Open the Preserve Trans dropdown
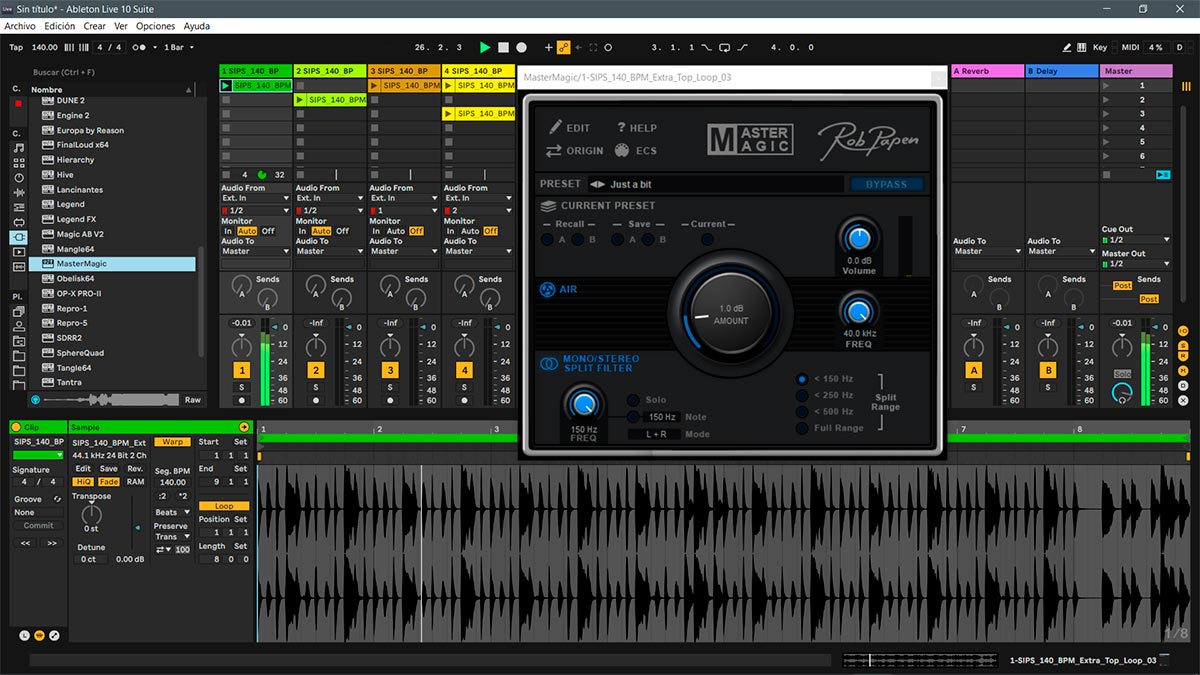 pyautogui.click(x=171, y=537)
